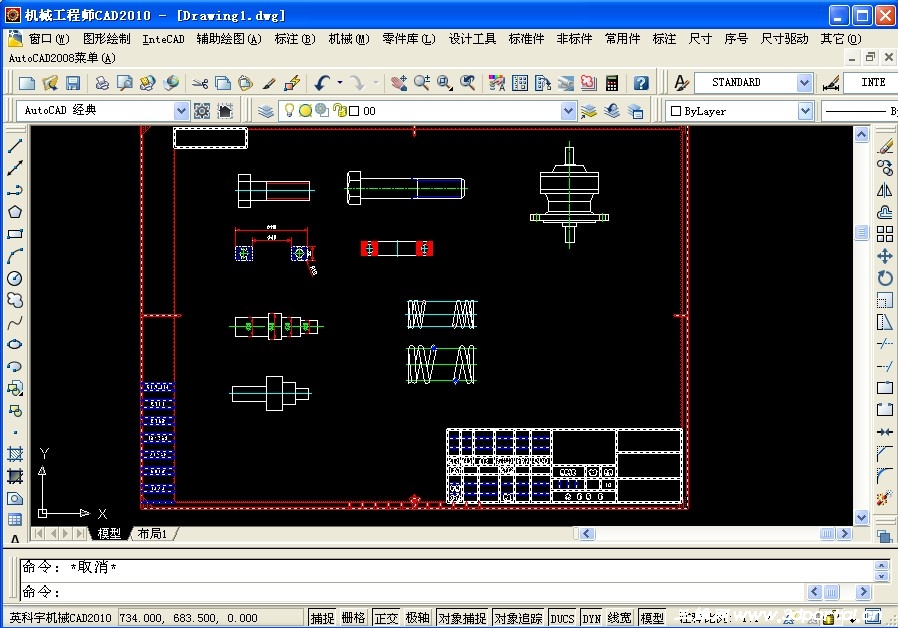This screenshot has height=628, width=898.
Task: Select the Array tool
Action: click(885, 234)
